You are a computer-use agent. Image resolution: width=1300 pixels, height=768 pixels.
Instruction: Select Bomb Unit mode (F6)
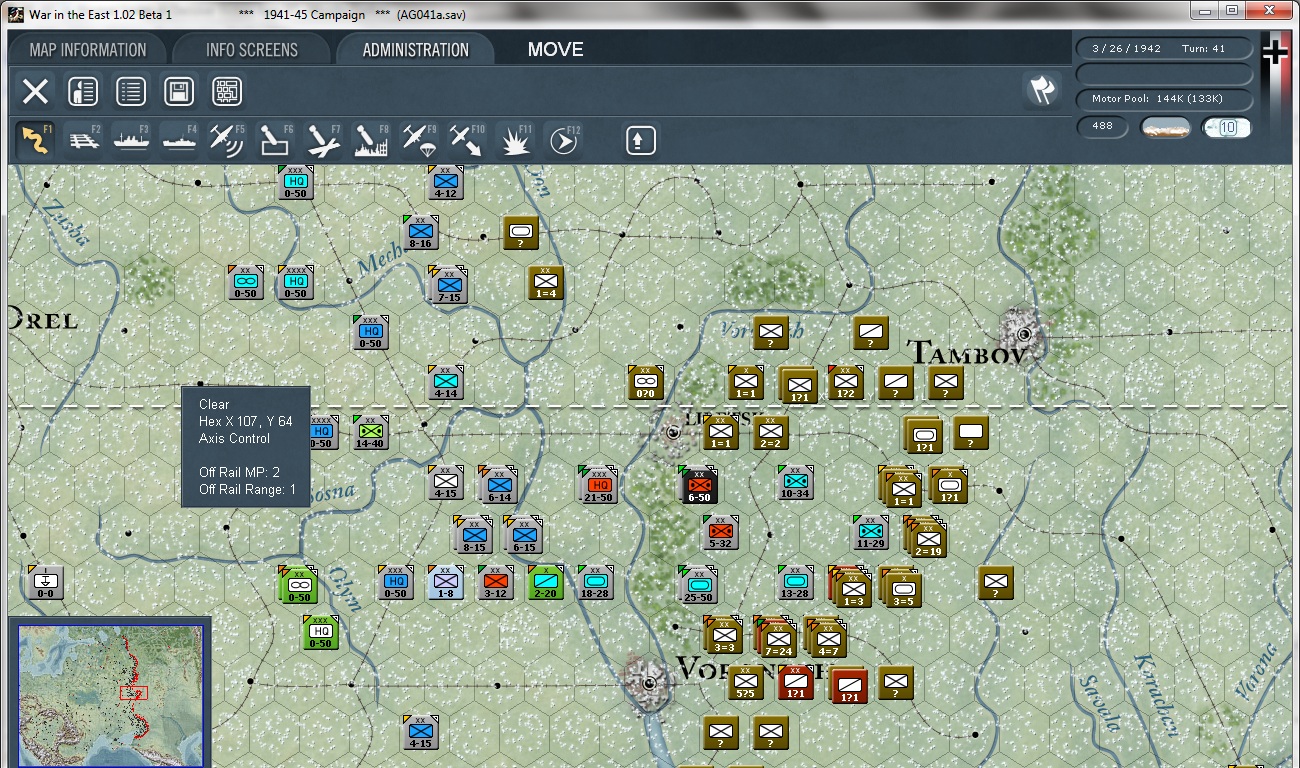point(276,140)
